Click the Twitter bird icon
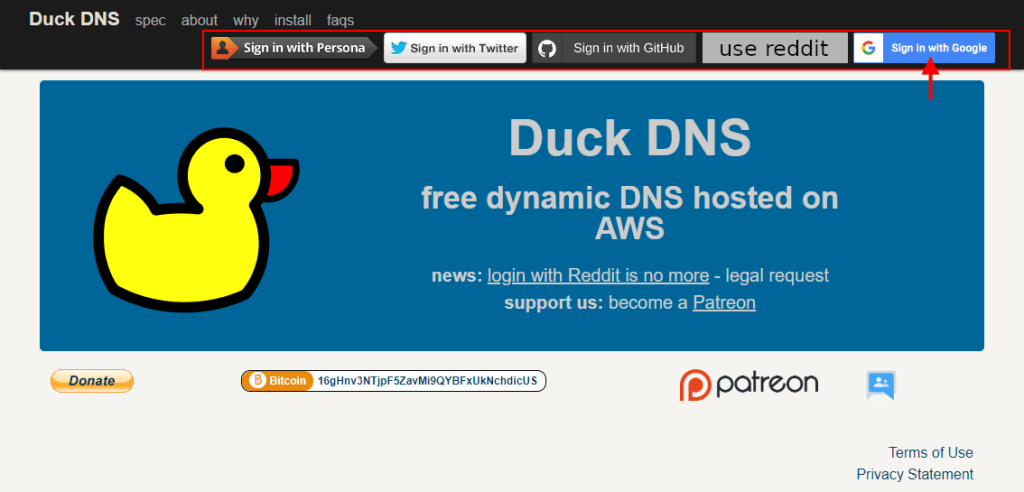1024x492 pixels. coord(398,48)
